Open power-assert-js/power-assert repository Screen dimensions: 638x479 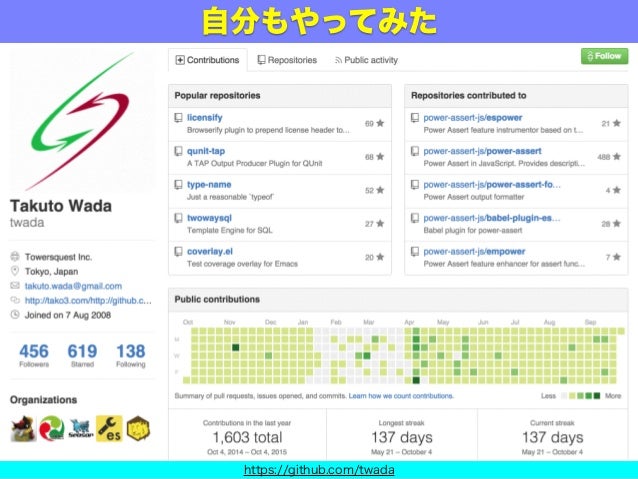click(482, 151)
